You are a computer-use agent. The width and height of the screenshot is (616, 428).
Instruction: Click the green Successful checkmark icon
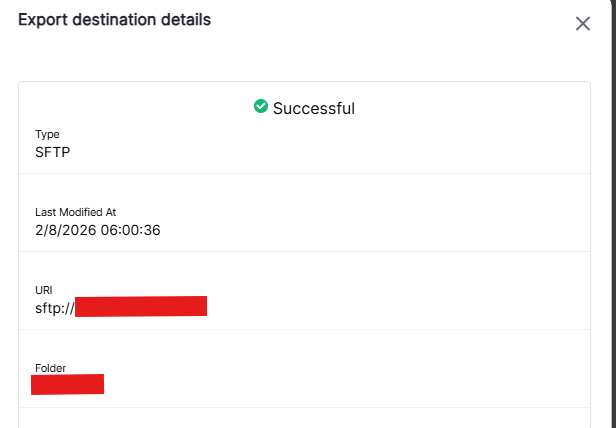tap(261, 106)
